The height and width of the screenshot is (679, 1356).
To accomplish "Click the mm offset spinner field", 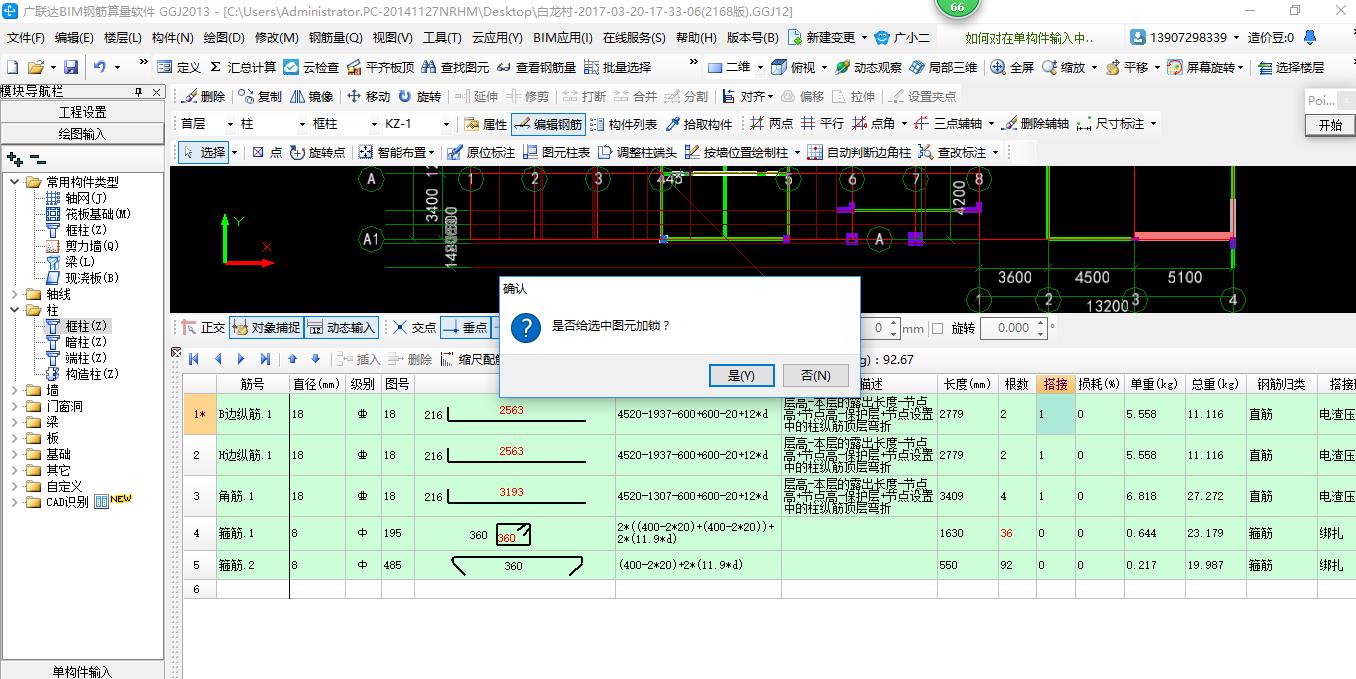I will point(880,328).
